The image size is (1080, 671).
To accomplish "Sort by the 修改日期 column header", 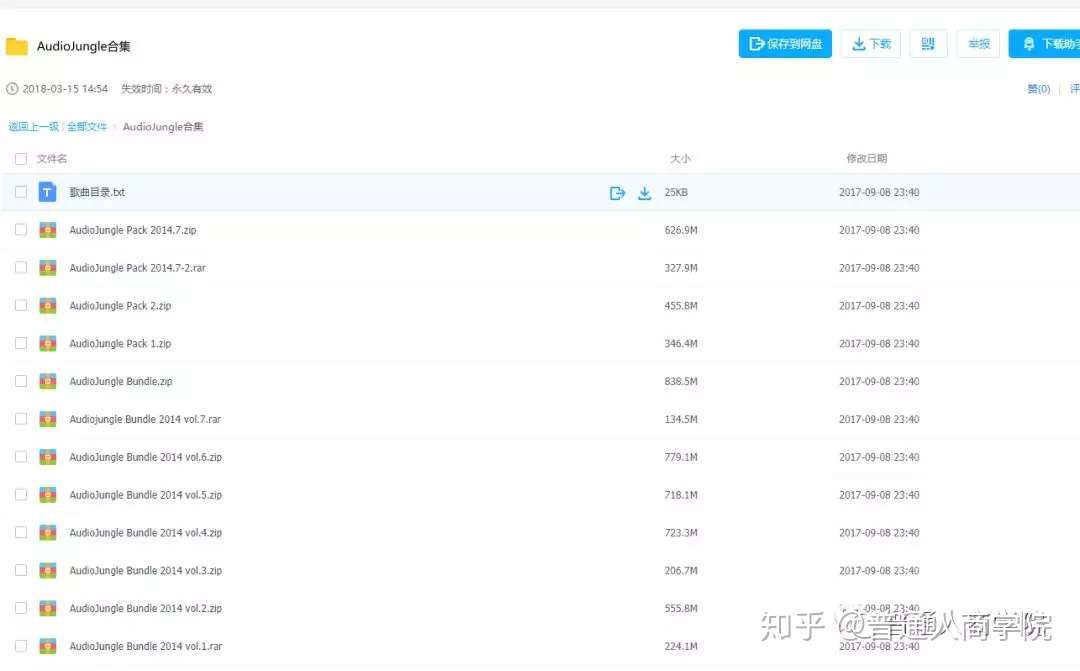I will coord(866,159).
